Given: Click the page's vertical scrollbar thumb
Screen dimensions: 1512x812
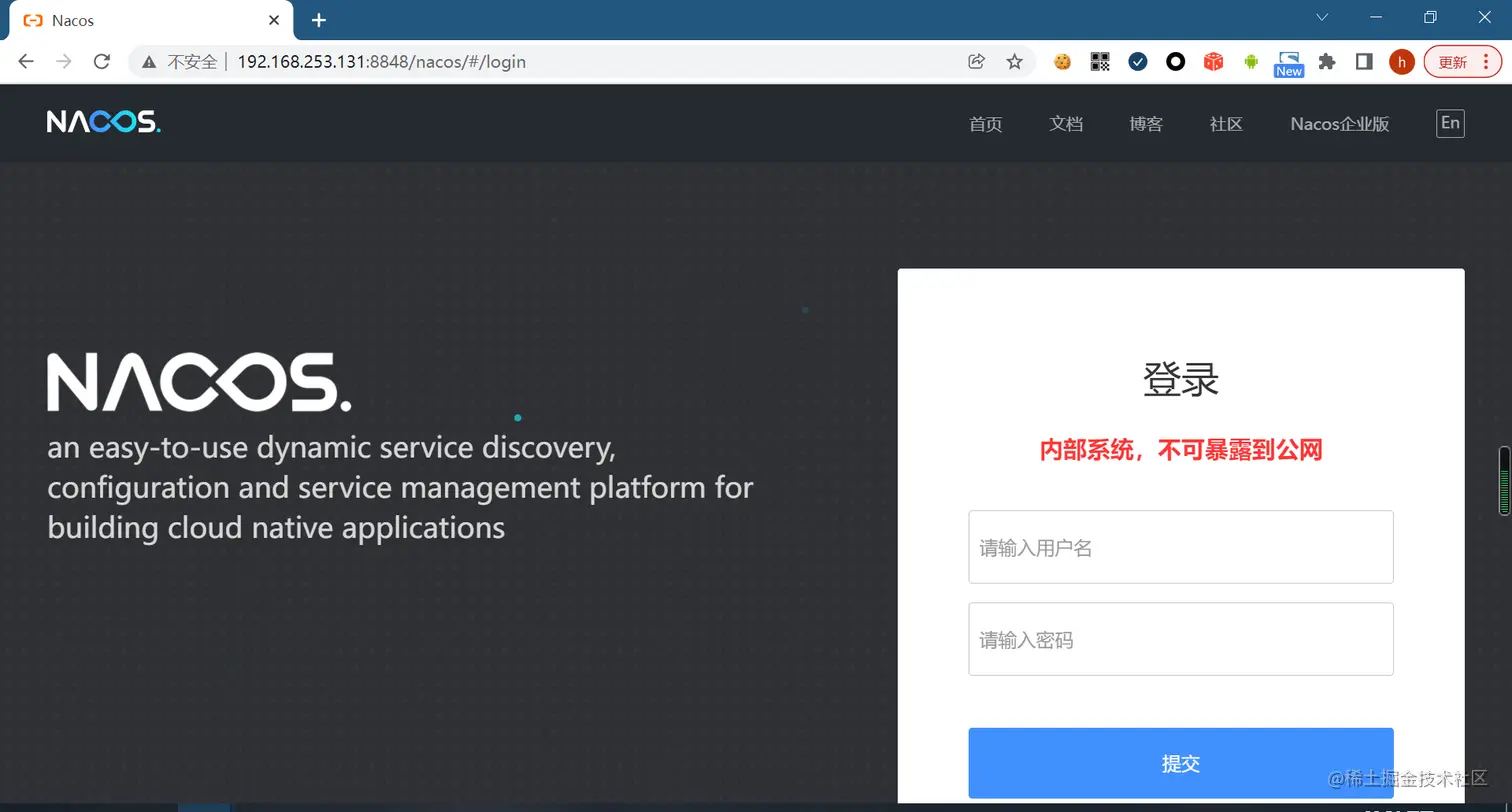Looking at the screenshot, I should 1504,481.
